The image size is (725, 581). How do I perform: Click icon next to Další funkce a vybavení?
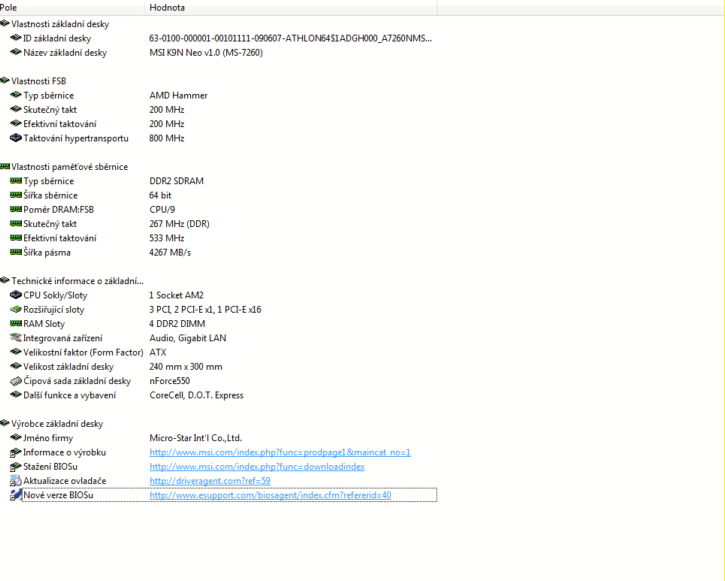pos(16,395)
